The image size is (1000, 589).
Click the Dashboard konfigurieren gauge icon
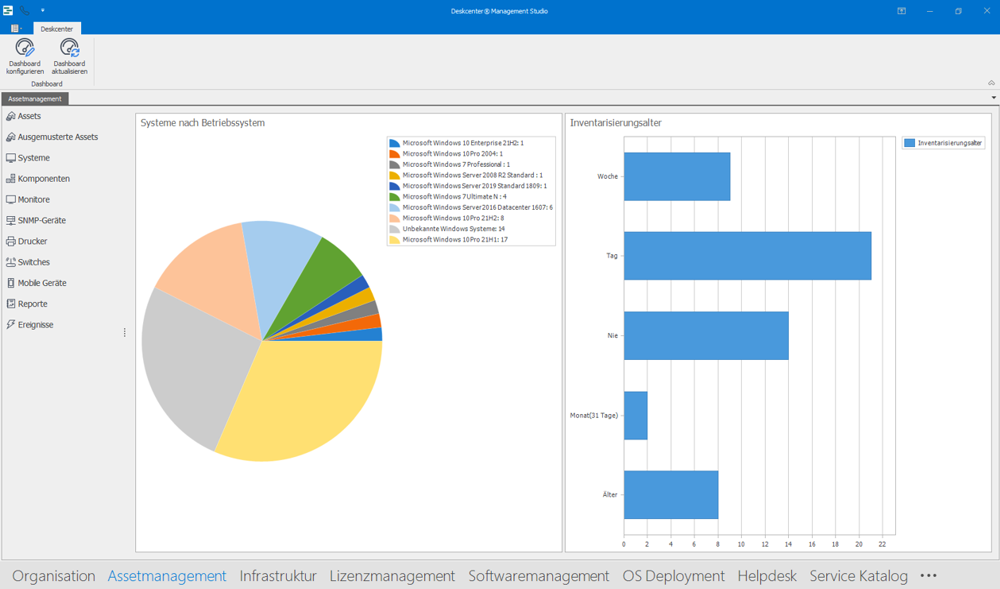pyautogui.click(x=25, y=48)
